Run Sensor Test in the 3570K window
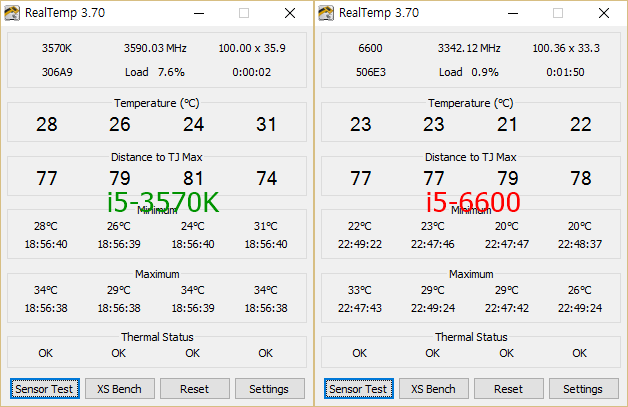Image resolution: width=628 pixels, height=407 pixels. [44, 389]
